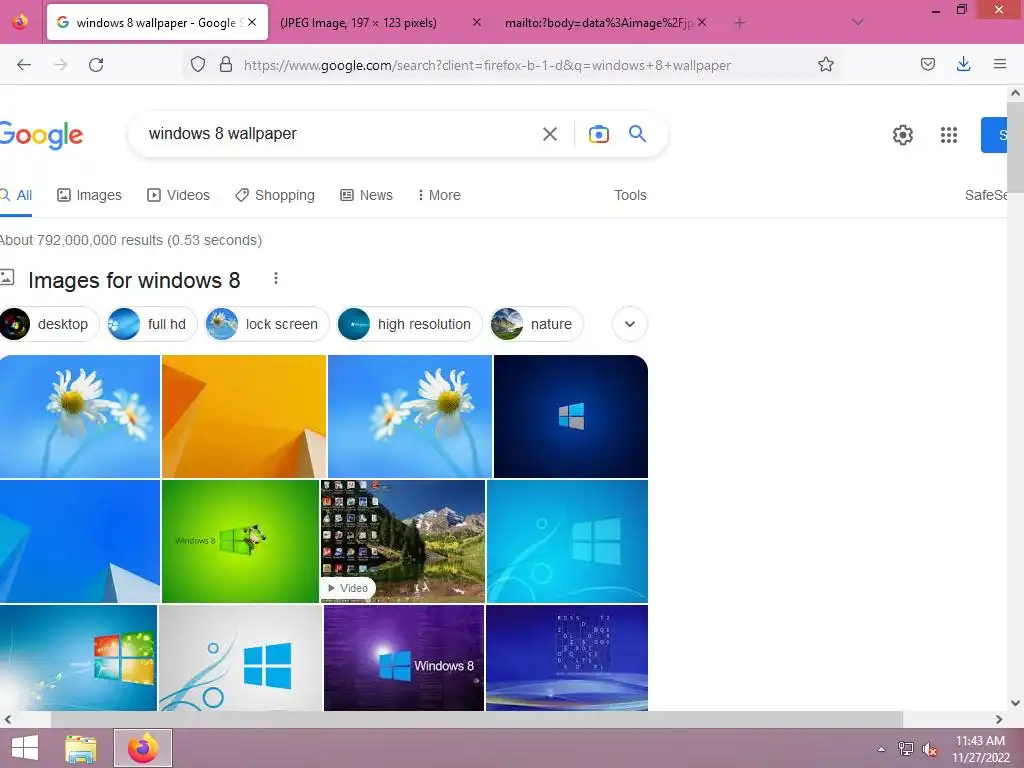1024x768 pixels.
Task: Search by image with Google Lens
Action: (x=598, y=134)
